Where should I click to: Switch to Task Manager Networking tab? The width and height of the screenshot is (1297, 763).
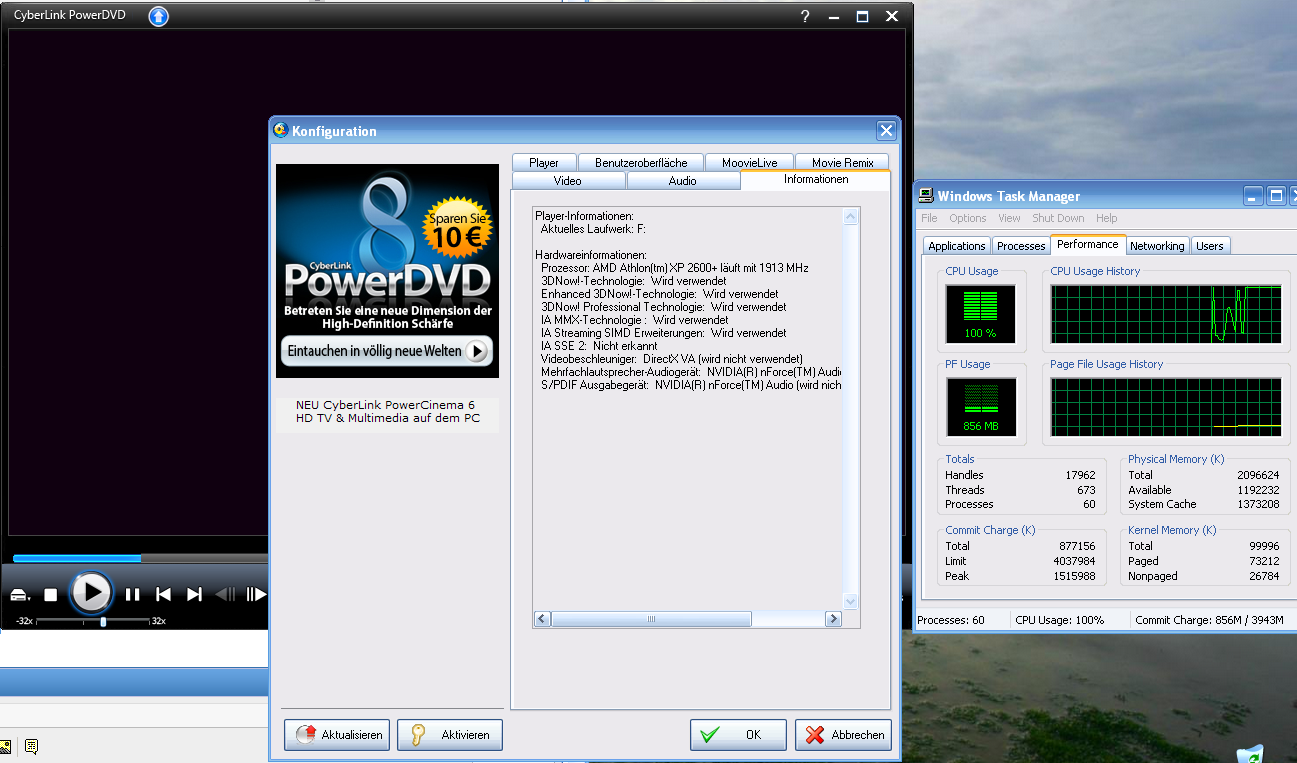pyautogui.click(x=1157, y=246)
